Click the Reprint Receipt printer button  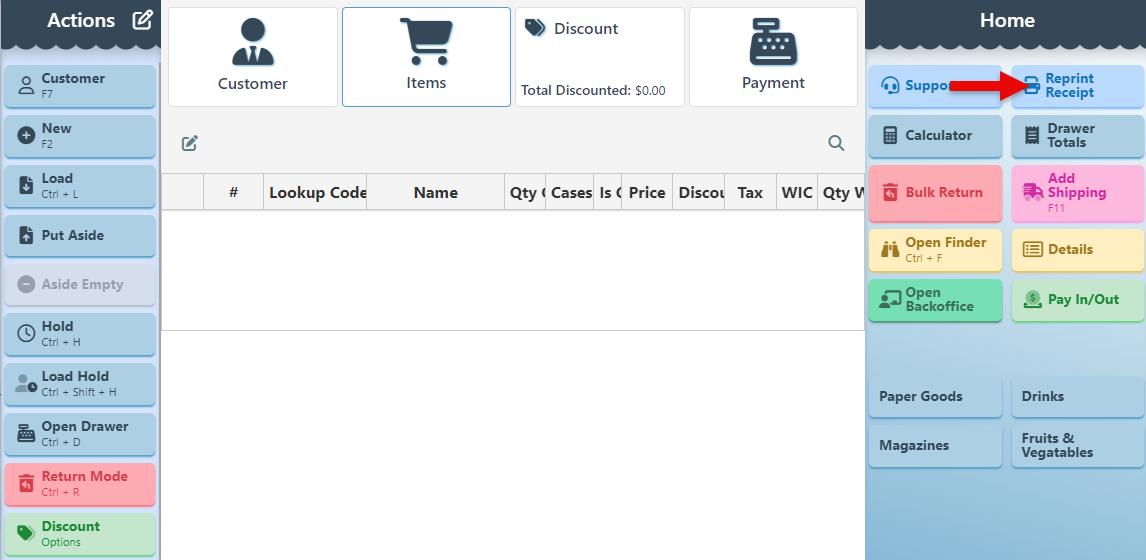pos(1077,86)
